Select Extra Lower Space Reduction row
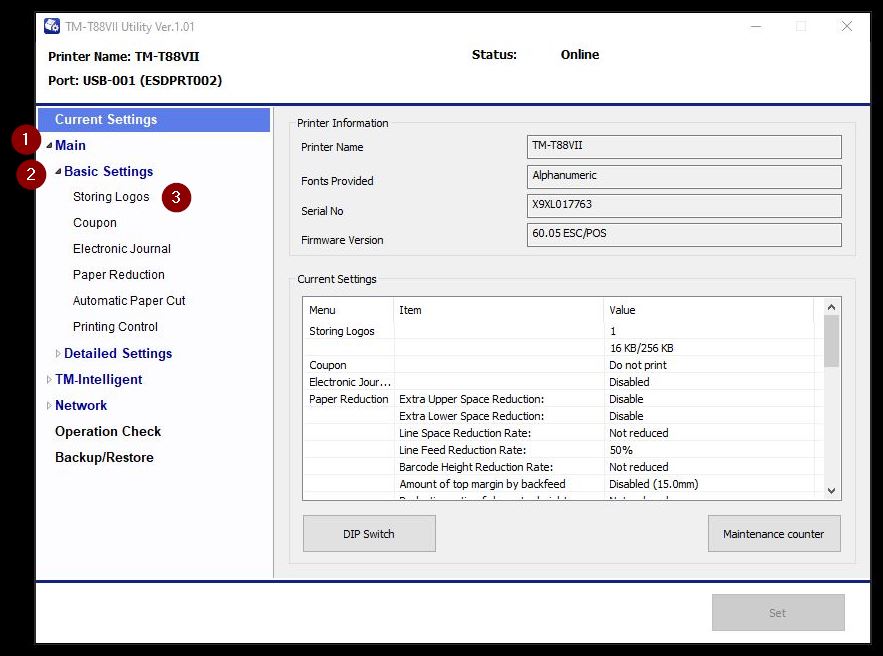This screenshot has height=656, width=883. [560, 416]
